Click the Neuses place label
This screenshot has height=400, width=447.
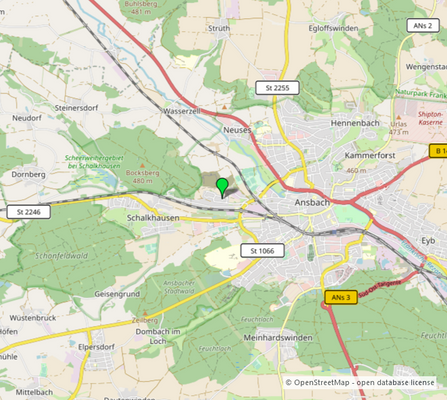[237, 130]
